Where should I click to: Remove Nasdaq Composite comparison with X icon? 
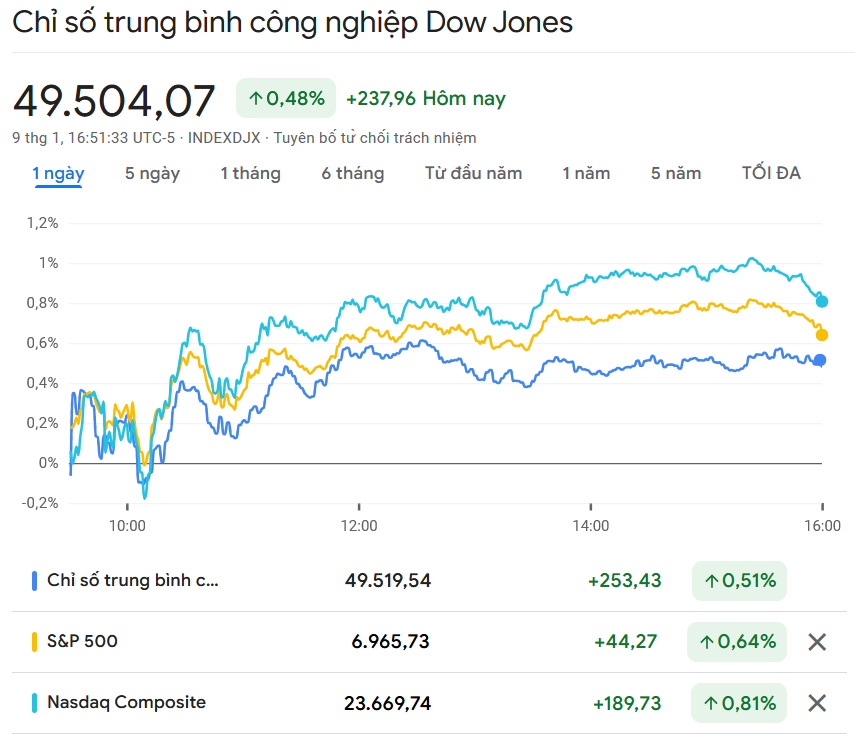pyautogui.click(x=817, y=704)
